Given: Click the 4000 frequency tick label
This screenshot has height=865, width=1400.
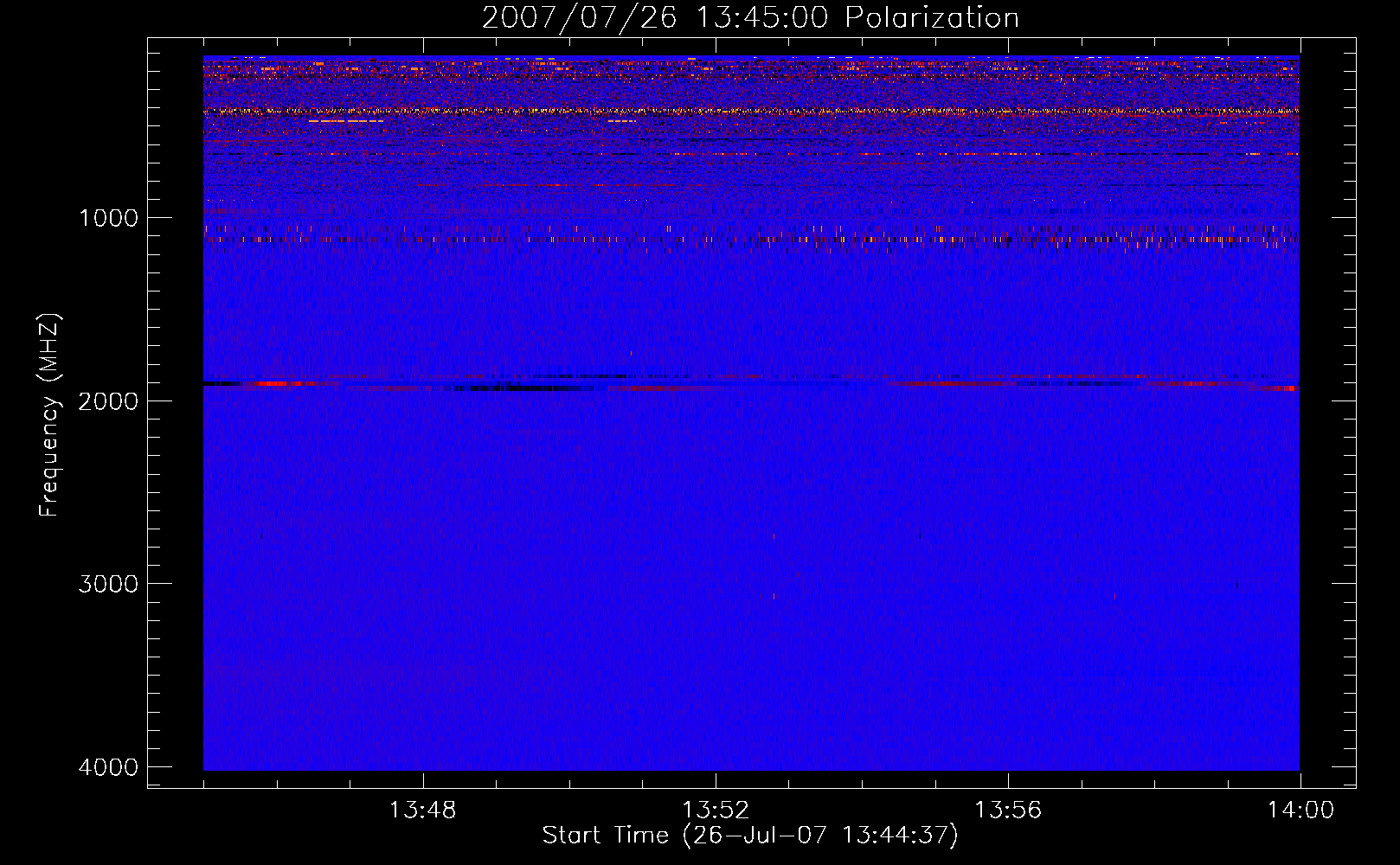Looking at the screenshot, I should tap(108, 767).
